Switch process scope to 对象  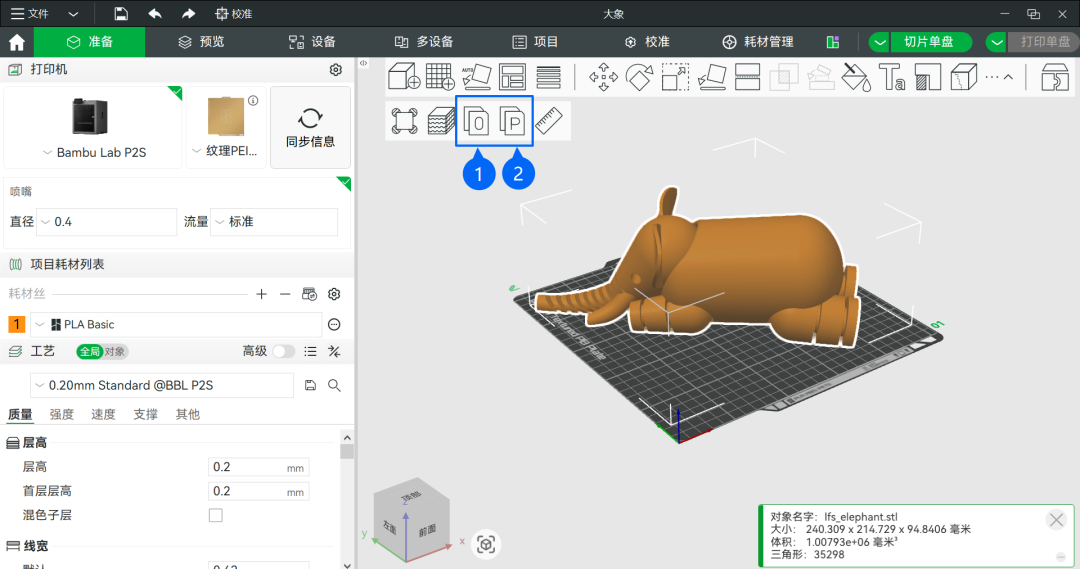point(115,351)
